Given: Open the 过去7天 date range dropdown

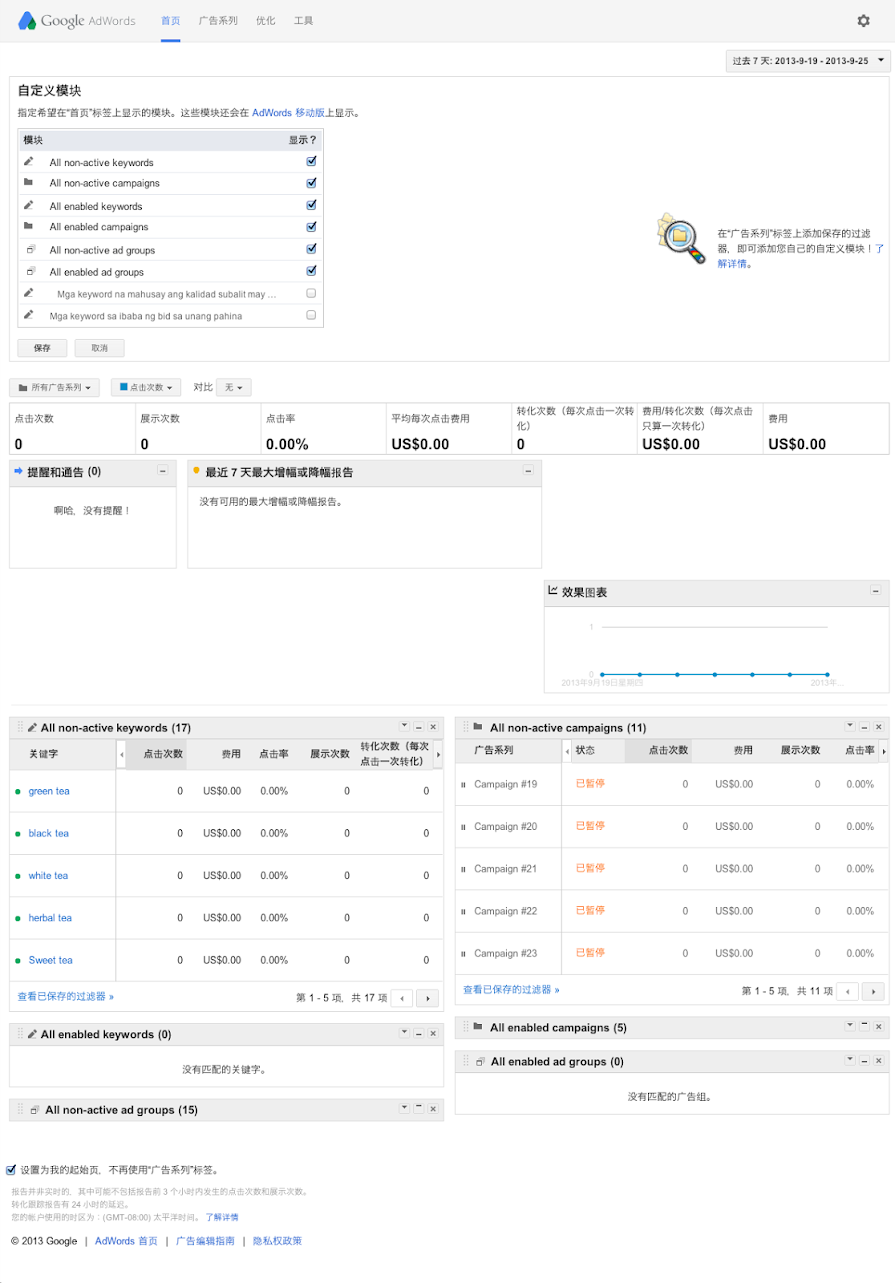Looking at the screenshot, I should pyautogui.click(x=807, y=60).
